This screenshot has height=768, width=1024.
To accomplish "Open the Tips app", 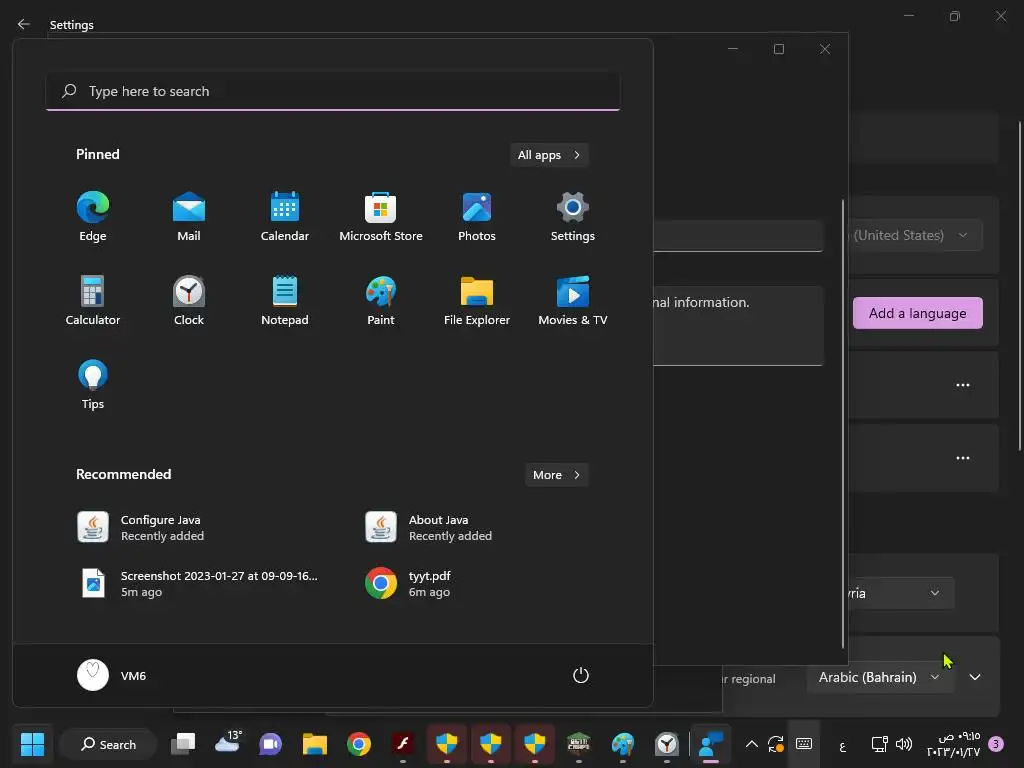I will (93, 385).
